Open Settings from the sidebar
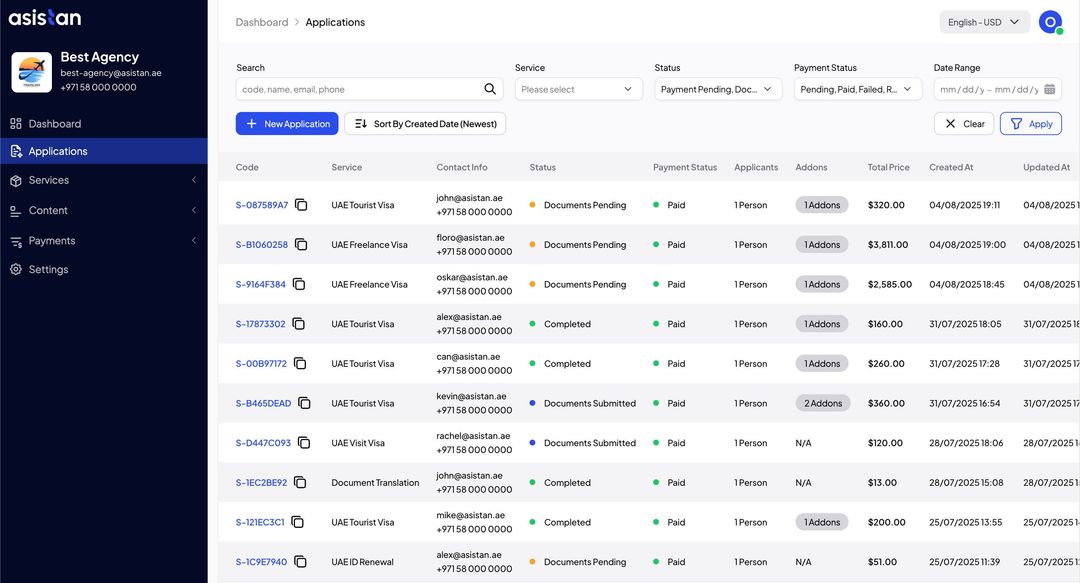The width and height of the screenshot is (1080, 583). click(48, 270)
